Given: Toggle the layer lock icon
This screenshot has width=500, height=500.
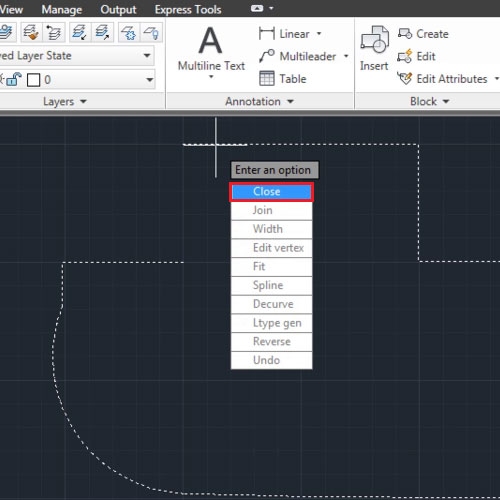Looking at the screenshot, I should tap(14, 80).
